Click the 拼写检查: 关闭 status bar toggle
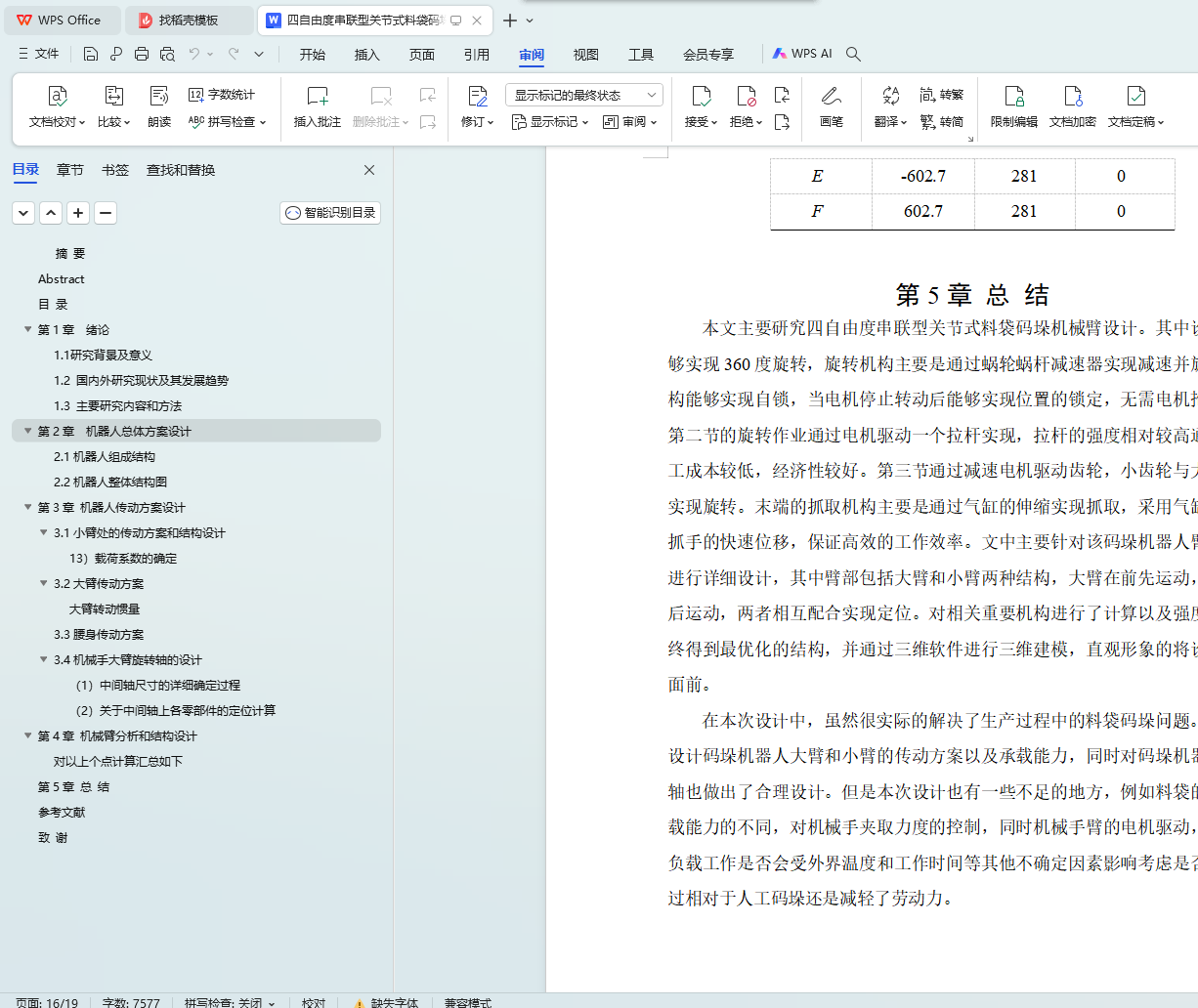1198x1008 pixels. coord(230,1002)
